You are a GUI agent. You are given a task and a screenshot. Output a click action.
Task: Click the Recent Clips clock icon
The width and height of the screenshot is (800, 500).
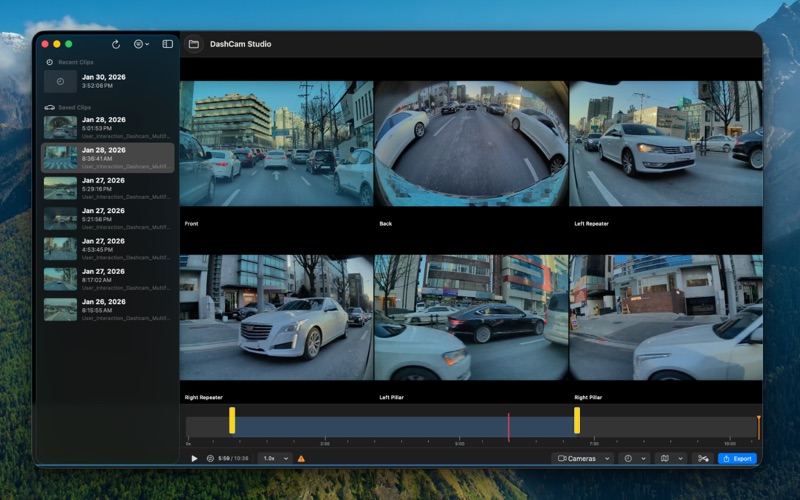pyautogui.click(x=49, y=62)
